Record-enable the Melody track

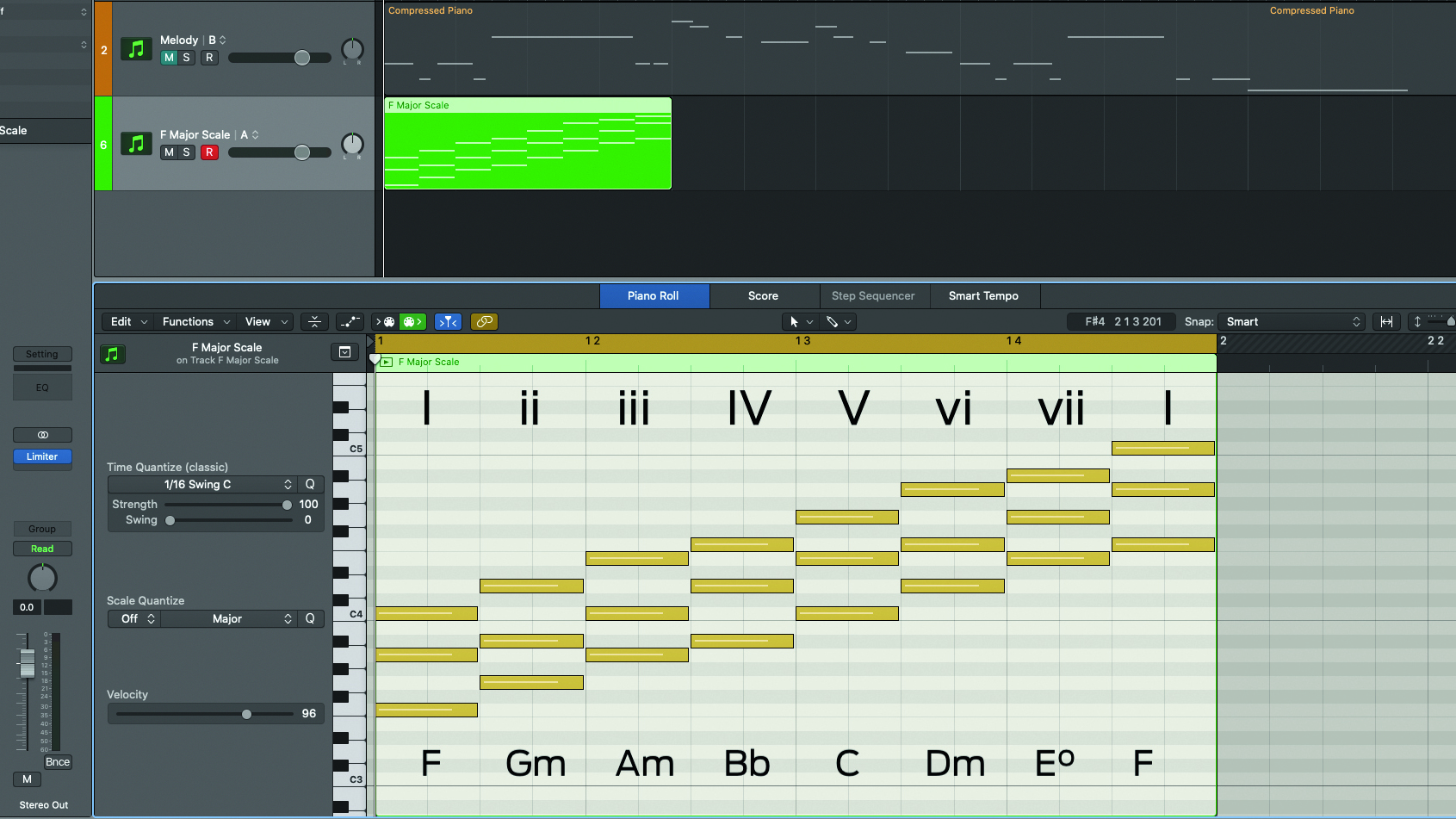pos(209,58)
